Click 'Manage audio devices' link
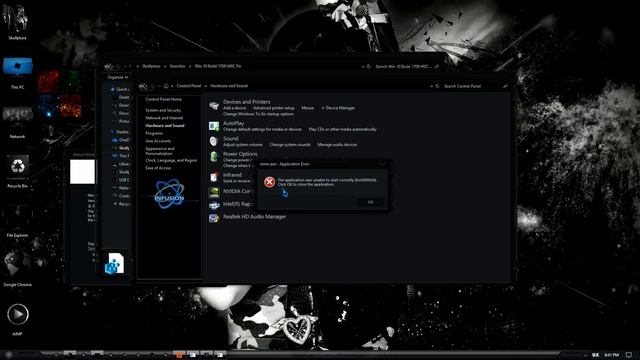The width and height of the screenshot is (640, 360). coord(337,145)
